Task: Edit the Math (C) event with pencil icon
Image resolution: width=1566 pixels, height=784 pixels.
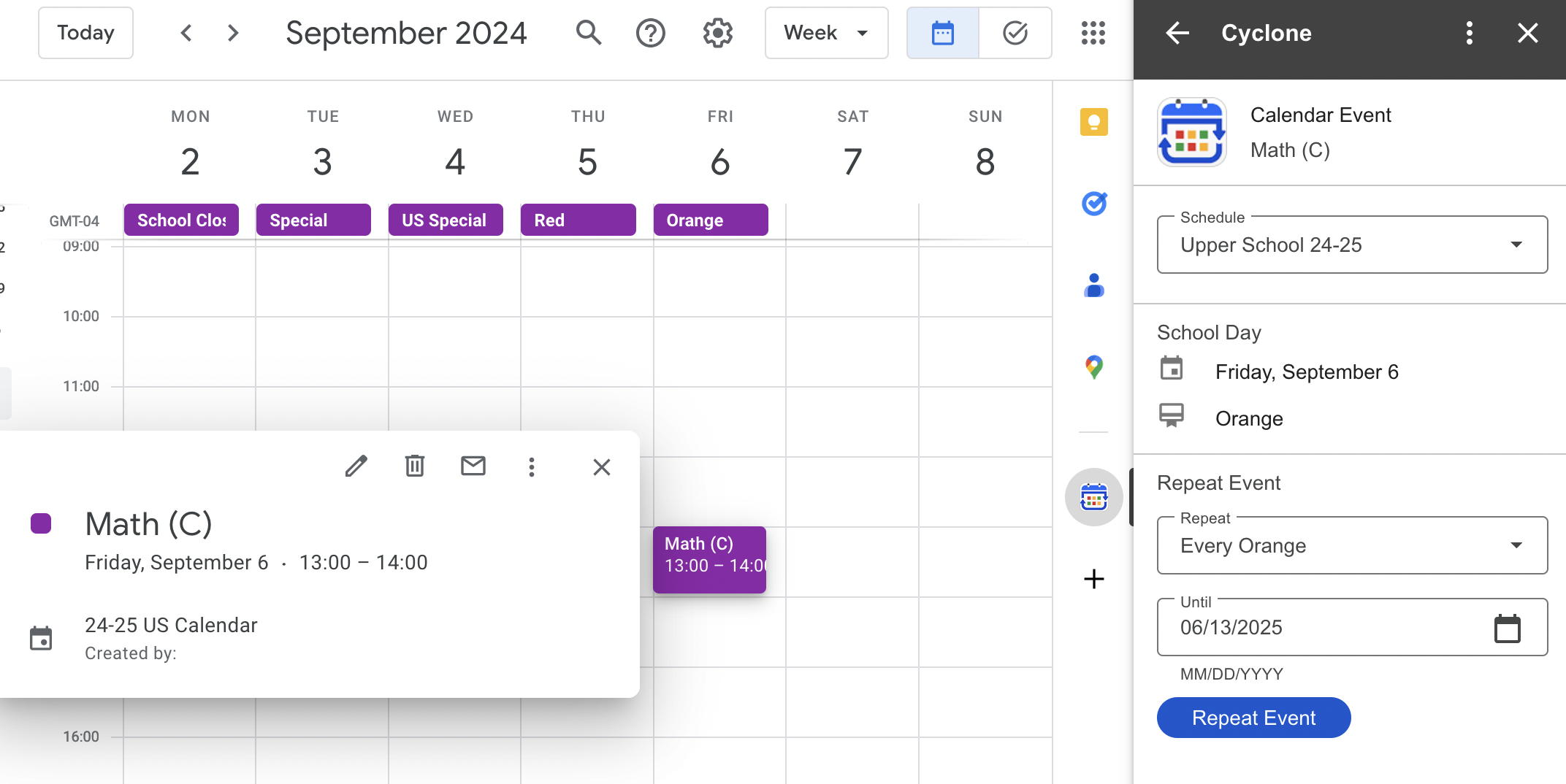Action: coord(356,466)
